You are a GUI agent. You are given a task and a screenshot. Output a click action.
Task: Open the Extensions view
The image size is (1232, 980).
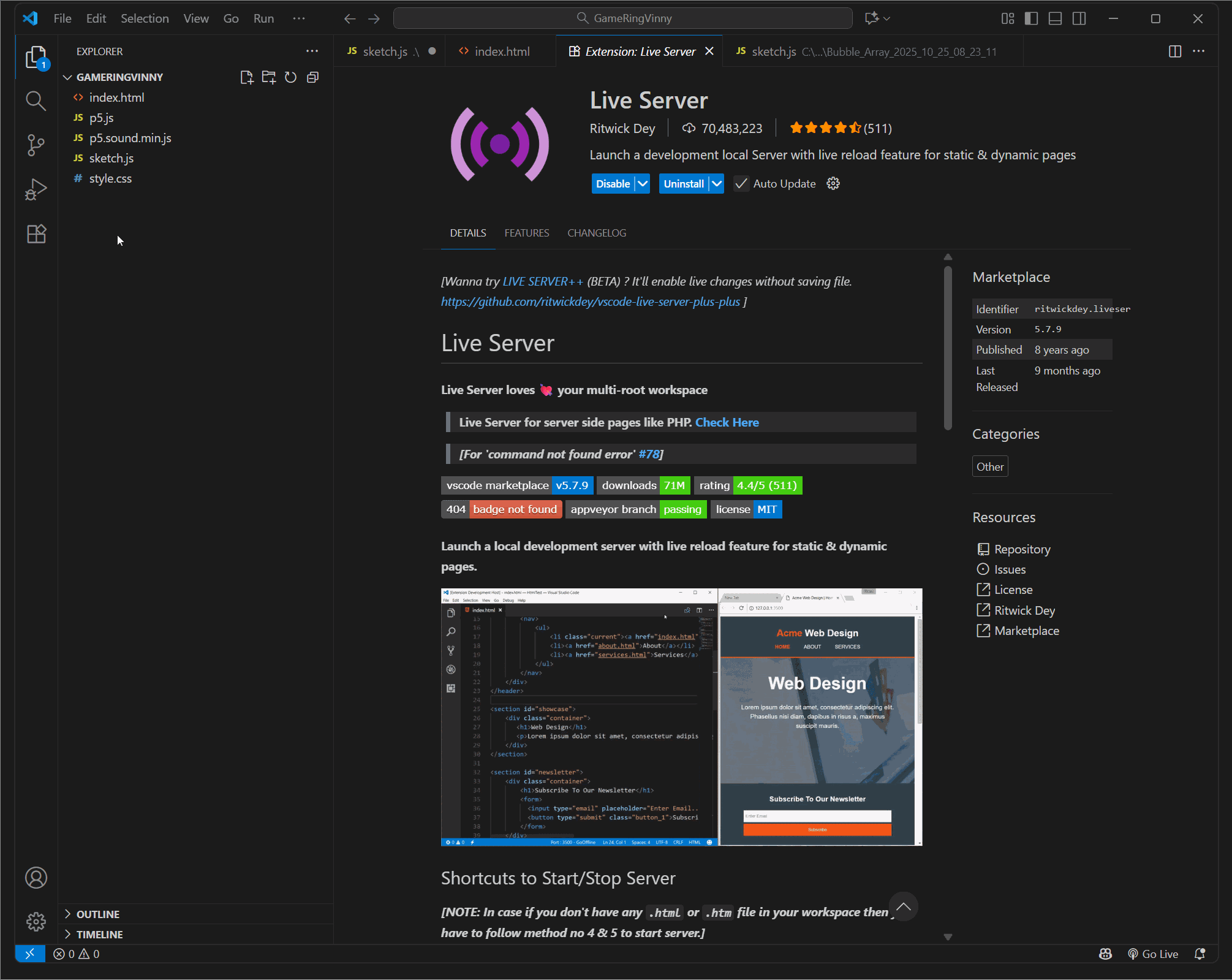click(35, 234)
